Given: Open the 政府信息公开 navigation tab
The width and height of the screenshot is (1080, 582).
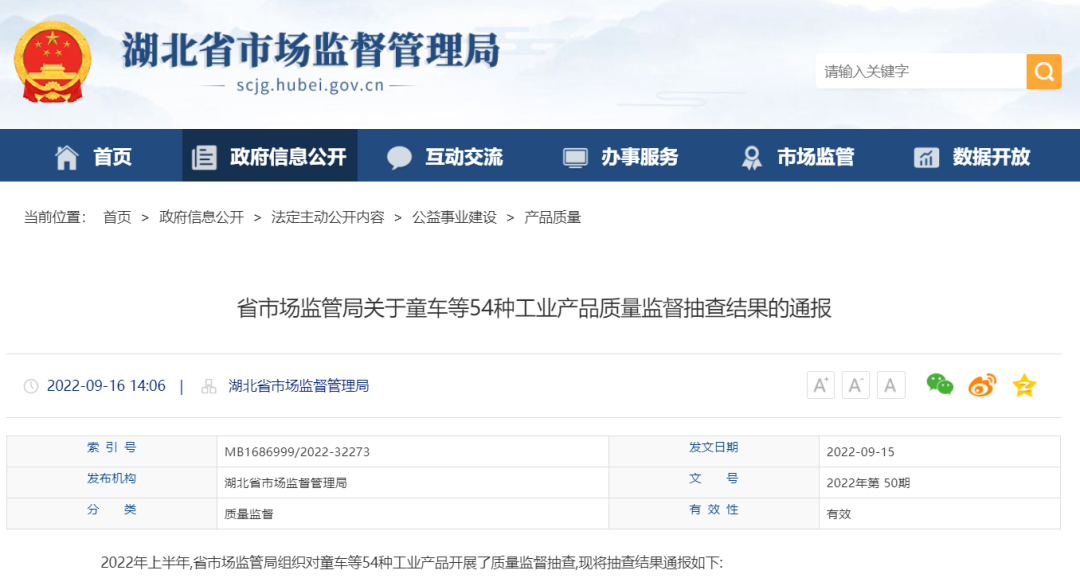Looking at the screenshot, I should [x=269, y=157].
